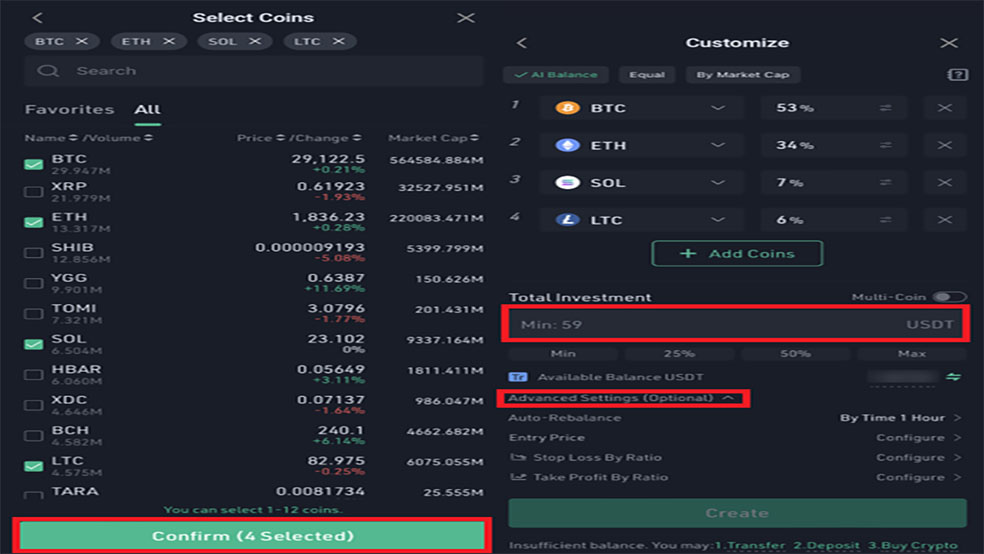Screen dimensions: 984x554
Task: Click Total Investment USDT input field
Action: pos(735,324)
